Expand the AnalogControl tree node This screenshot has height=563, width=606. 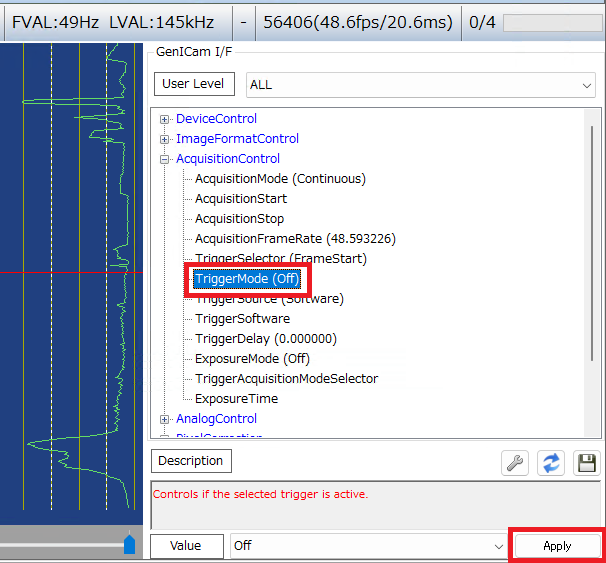coord(165,419)
